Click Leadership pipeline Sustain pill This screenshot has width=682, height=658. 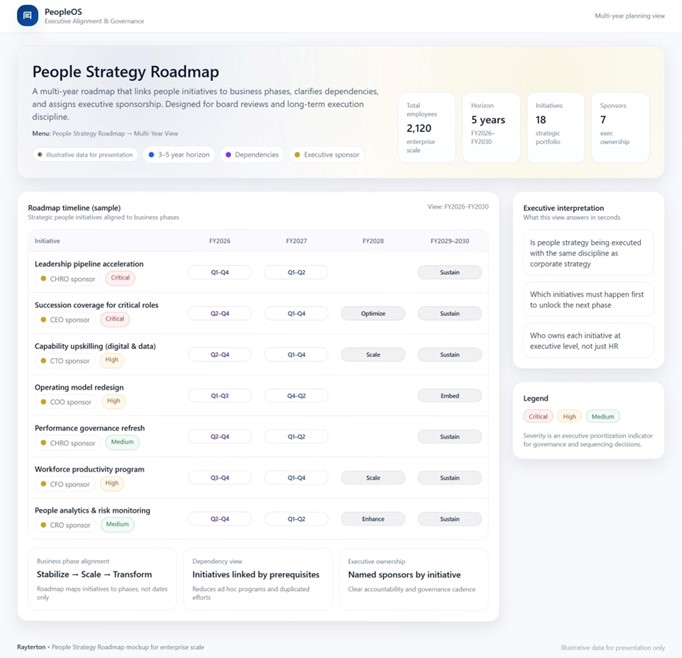tap(450, 272)
